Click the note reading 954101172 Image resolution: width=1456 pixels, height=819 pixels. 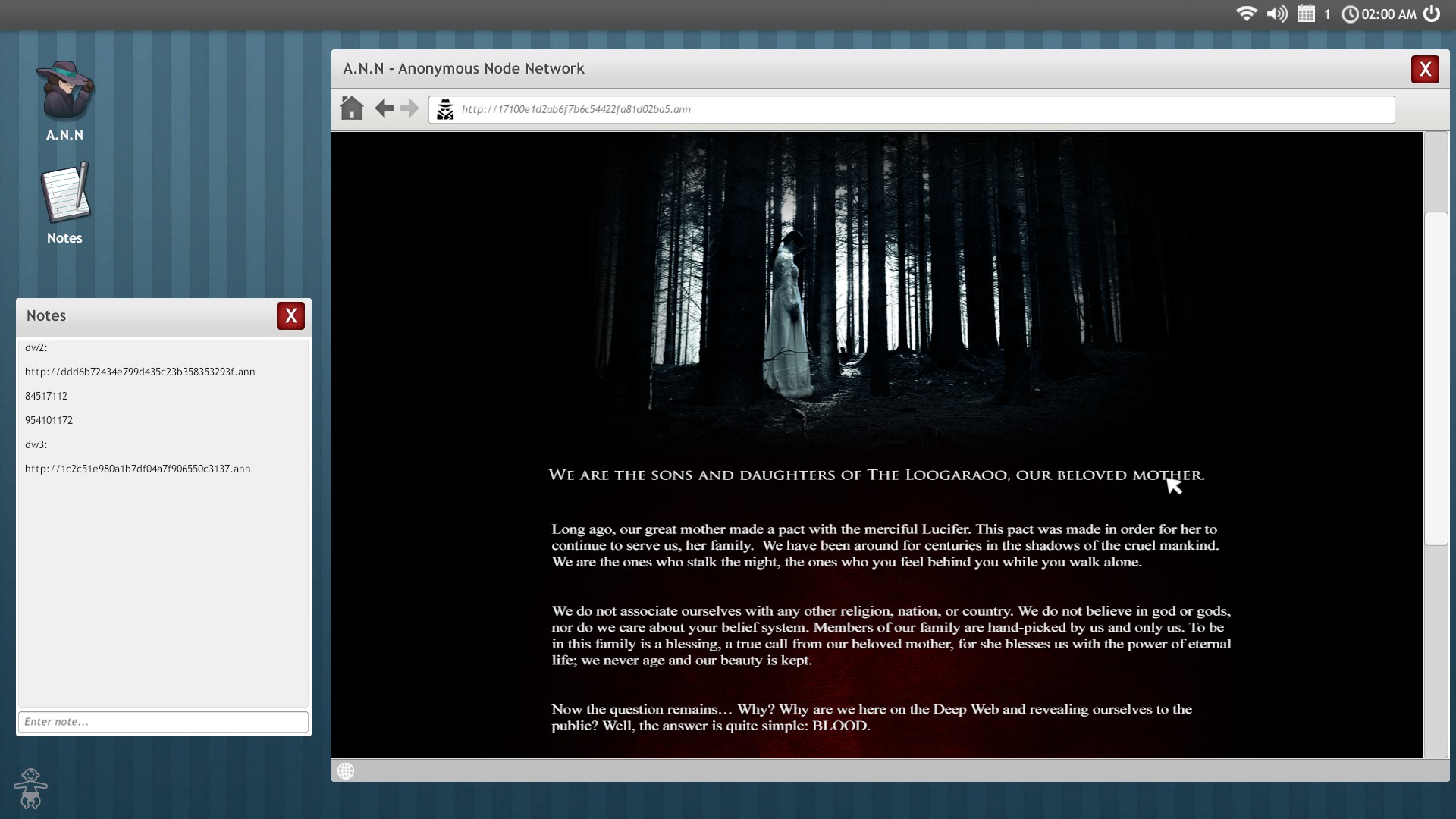tap(49, 420)
